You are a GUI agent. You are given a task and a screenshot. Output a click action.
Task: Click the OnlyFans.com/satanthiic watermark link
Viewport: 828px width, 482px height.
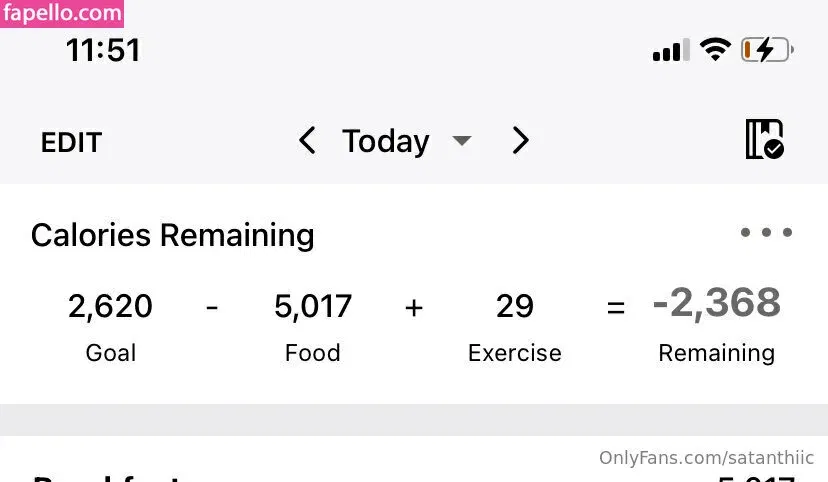point(706,458)
